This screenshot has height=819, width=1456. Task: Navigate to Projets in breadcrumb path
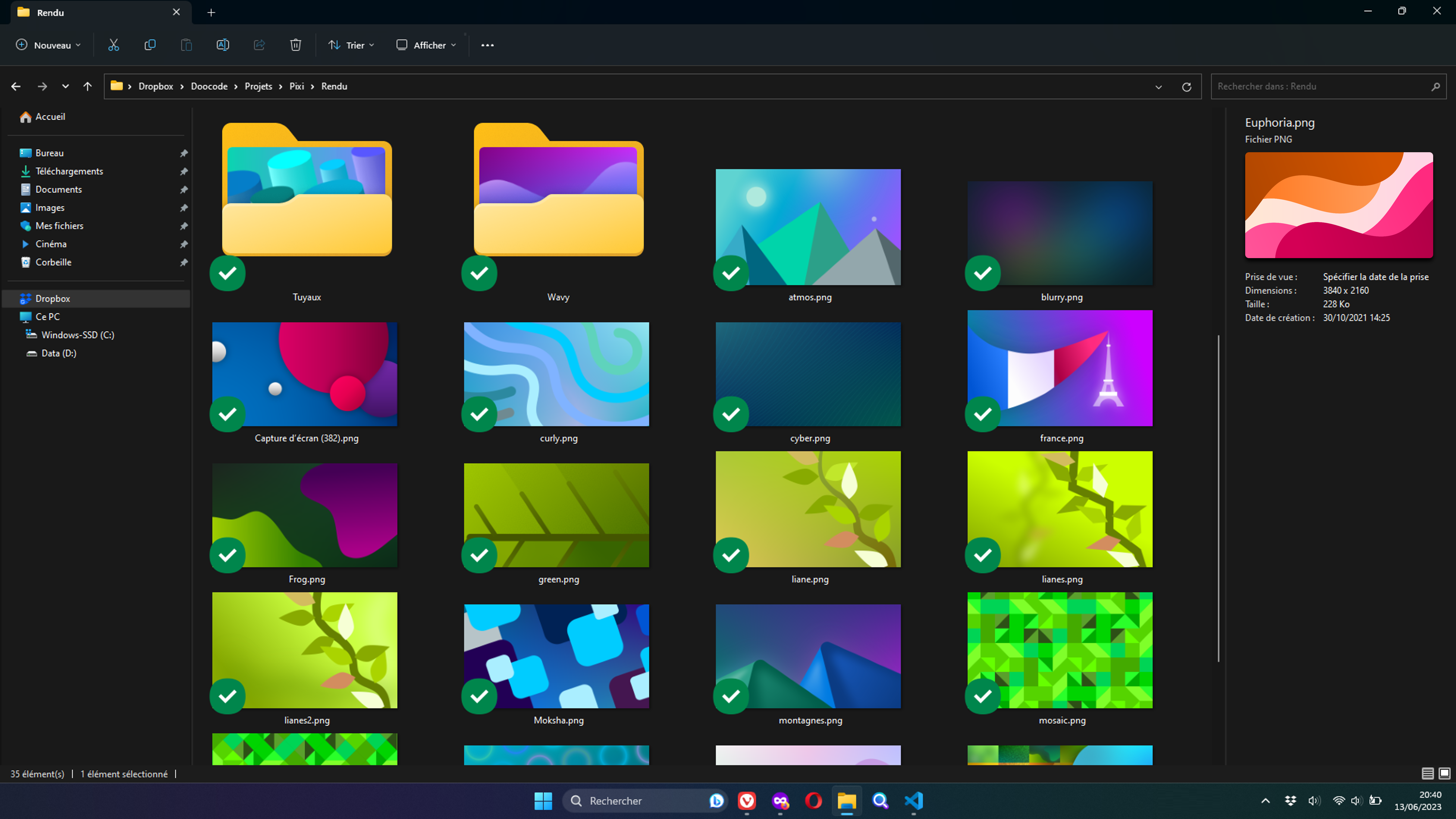[258, 86]
